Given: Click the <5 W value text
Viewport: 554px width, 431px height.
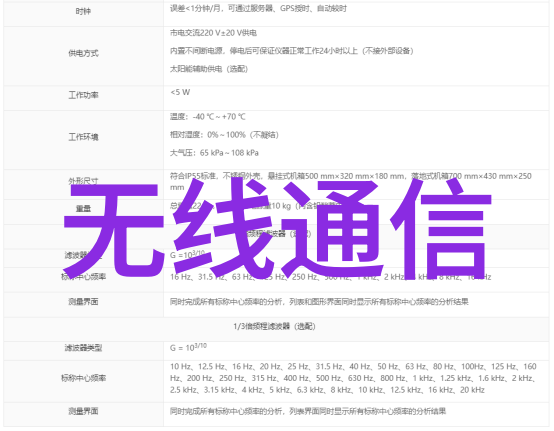Looking at the screenshot, I should tap(180, 93).
